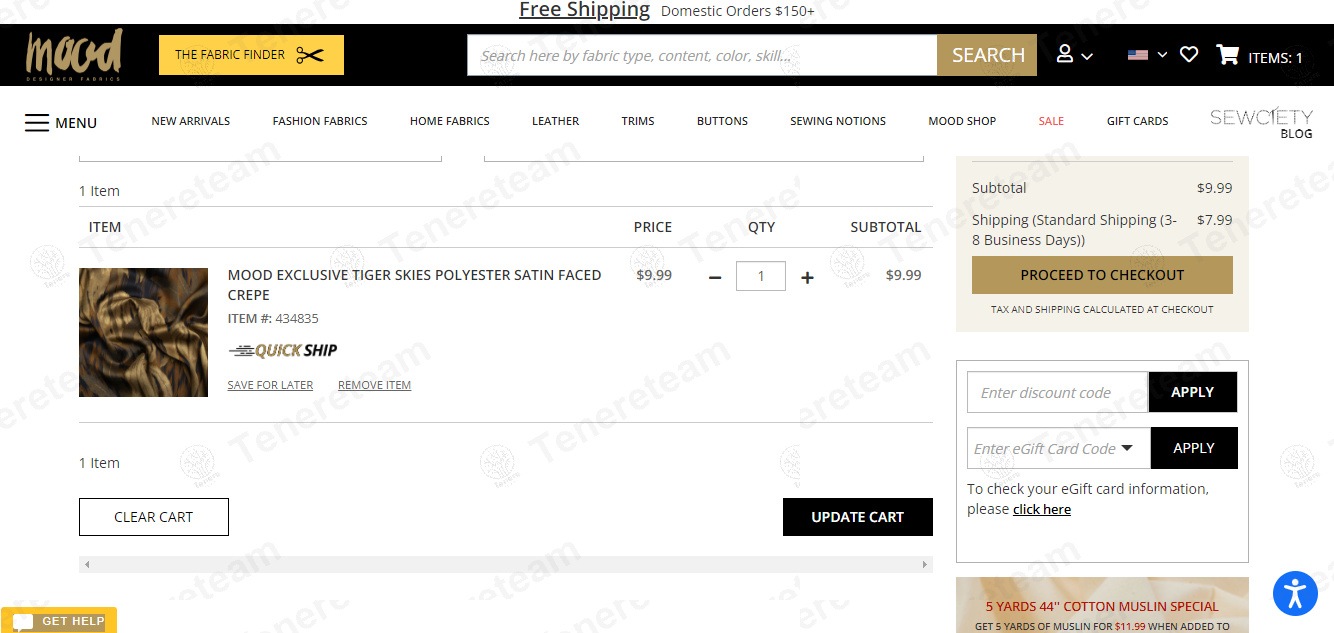Viewport: 1334px width, 633px height.
Task: Click the discount code input field
Action: (x=1057, y=392)
